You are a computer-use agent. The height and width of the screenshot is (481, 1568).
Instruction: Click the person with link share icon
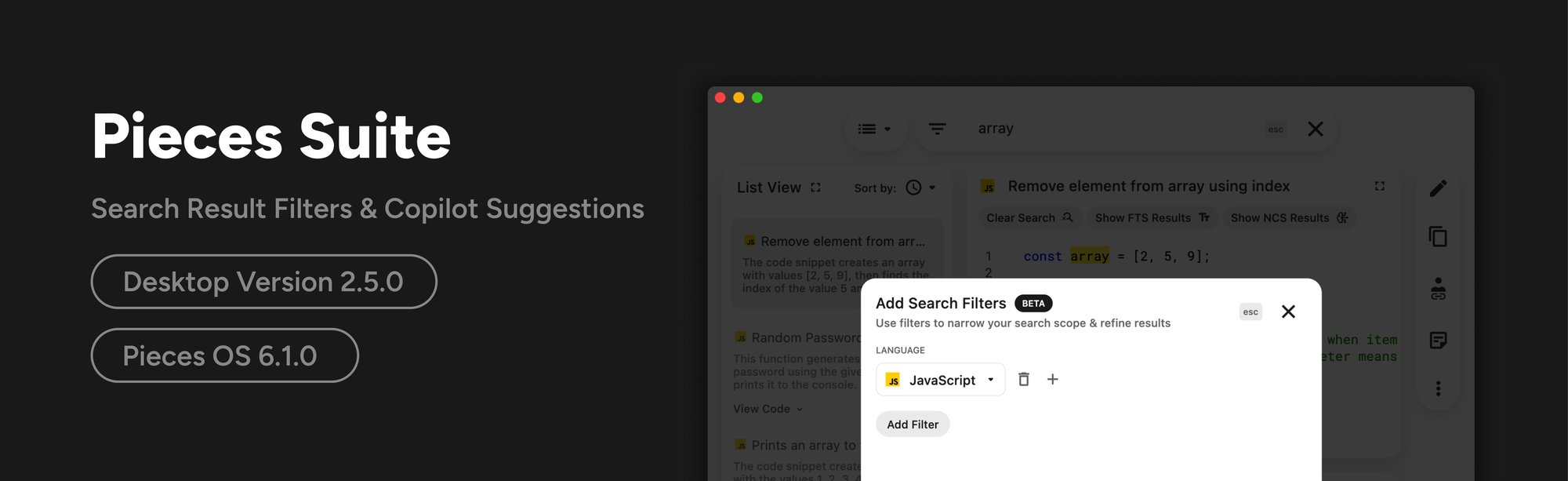pyautogui.click(x=1438, y=289)
